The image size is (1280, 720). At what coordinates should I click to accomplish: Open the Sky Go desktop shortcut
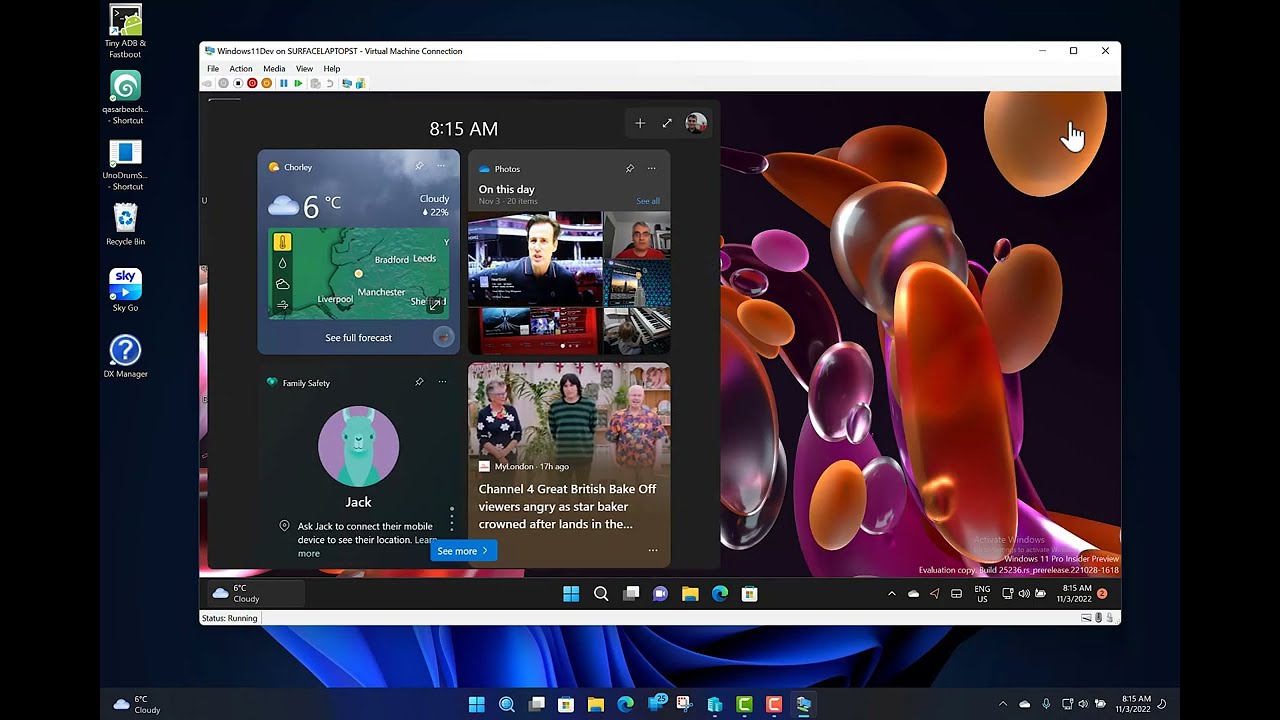coord(125,290)
